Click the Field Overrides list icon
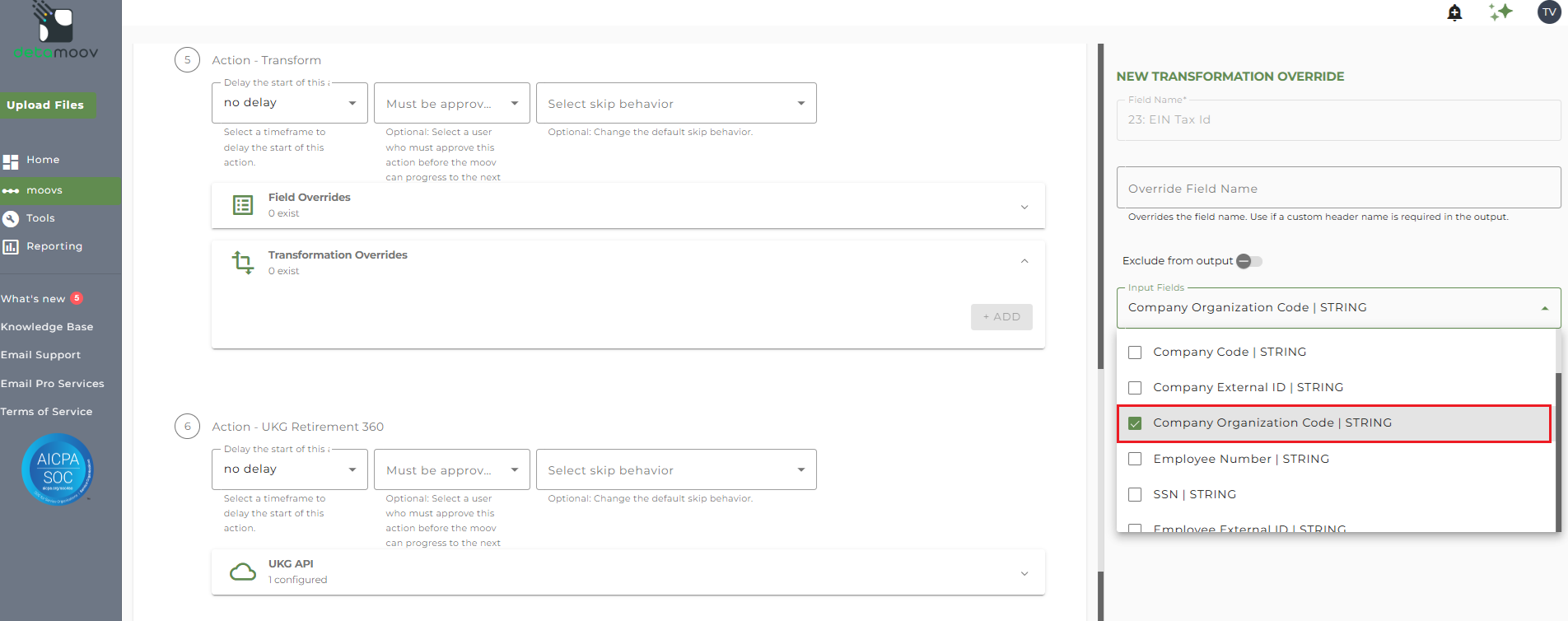1568x621 pixels. (243, 205)
